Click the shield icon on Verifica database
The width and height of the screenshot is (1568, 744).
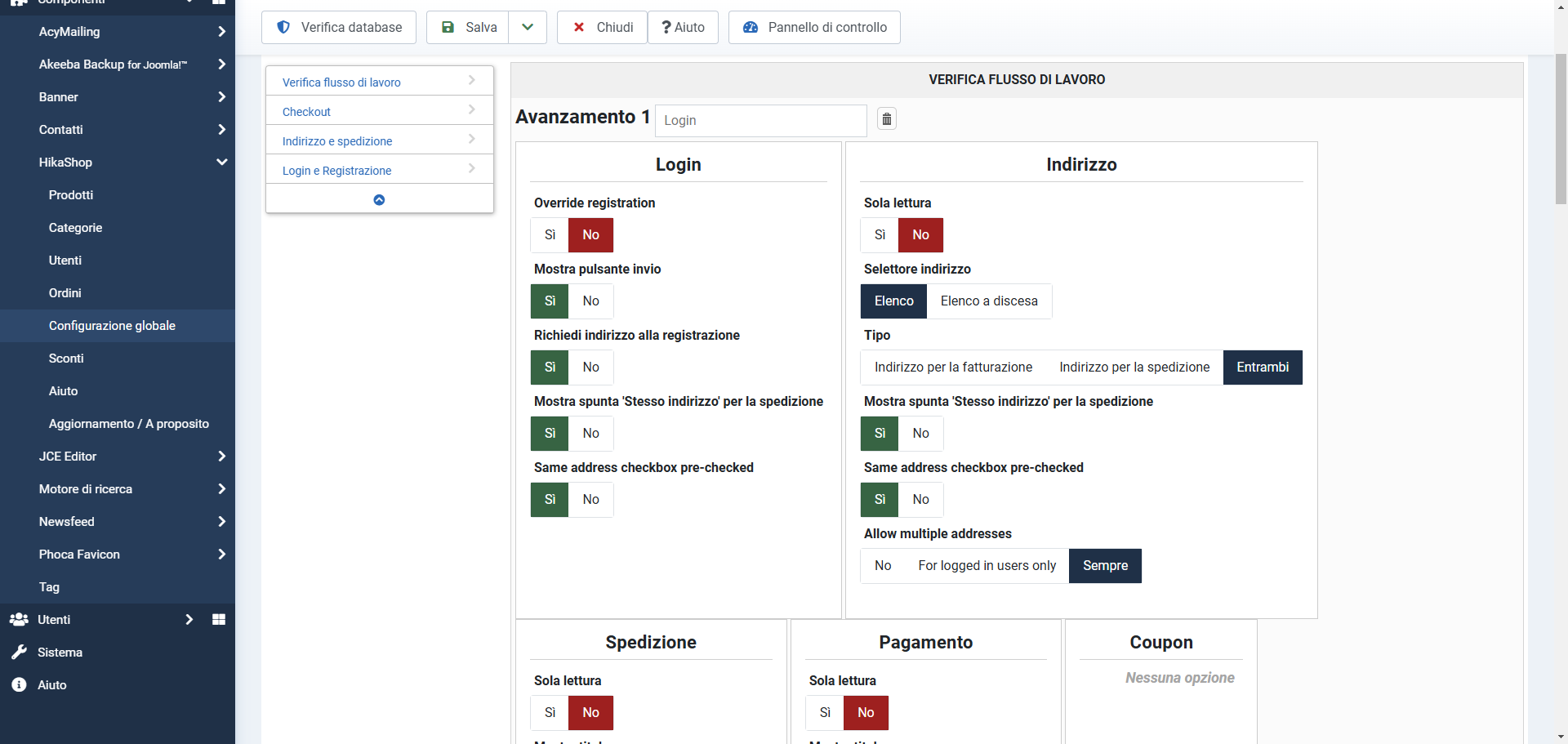283,27
